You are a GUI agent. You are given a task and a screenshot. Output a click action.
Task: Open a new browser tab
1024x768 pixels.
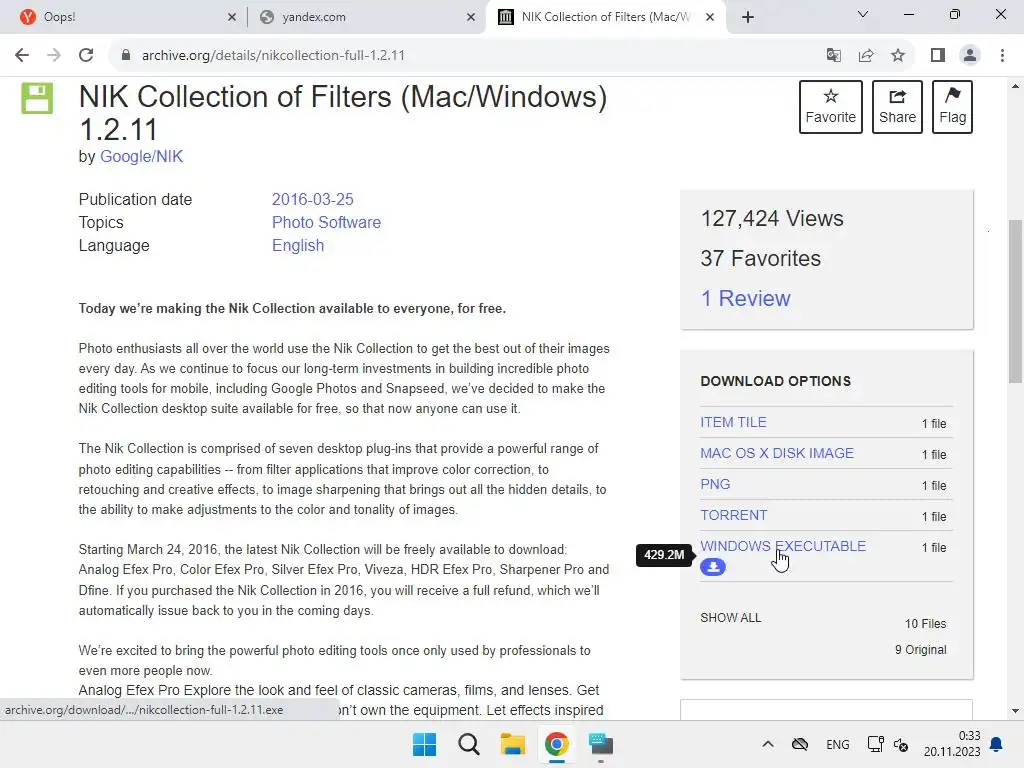click(x=748, y=17)
